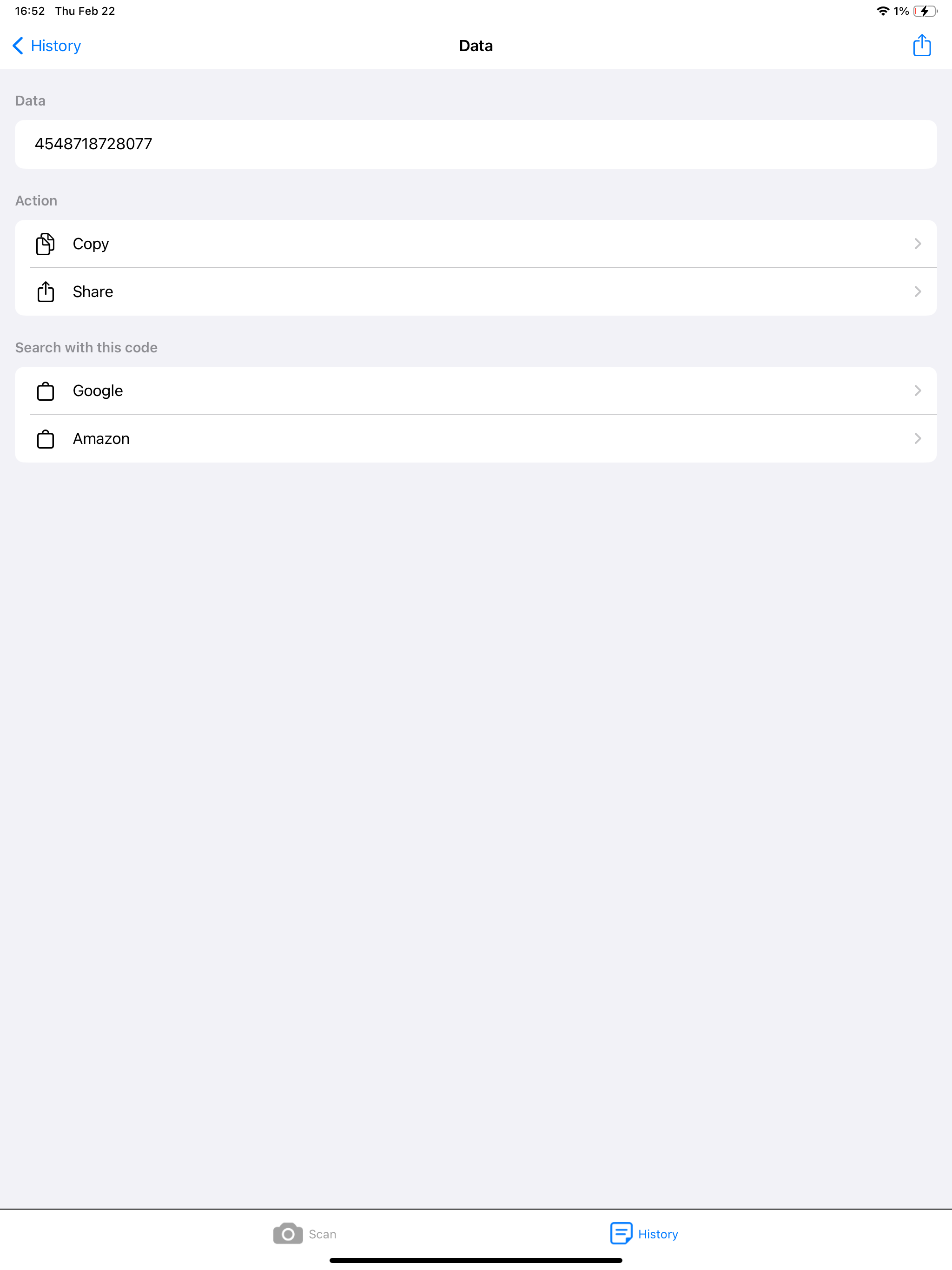Image resolution: width=952 pixels, height=1270 pixels.
Task: Tap the share icon in the top right corner
Action: 922,46
